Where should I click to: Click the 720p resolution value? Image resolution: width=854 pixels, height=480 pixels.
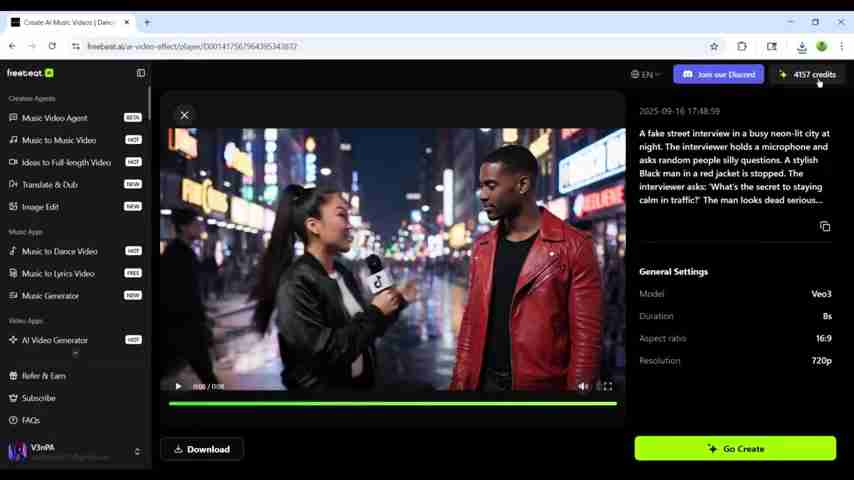point(821,361)
